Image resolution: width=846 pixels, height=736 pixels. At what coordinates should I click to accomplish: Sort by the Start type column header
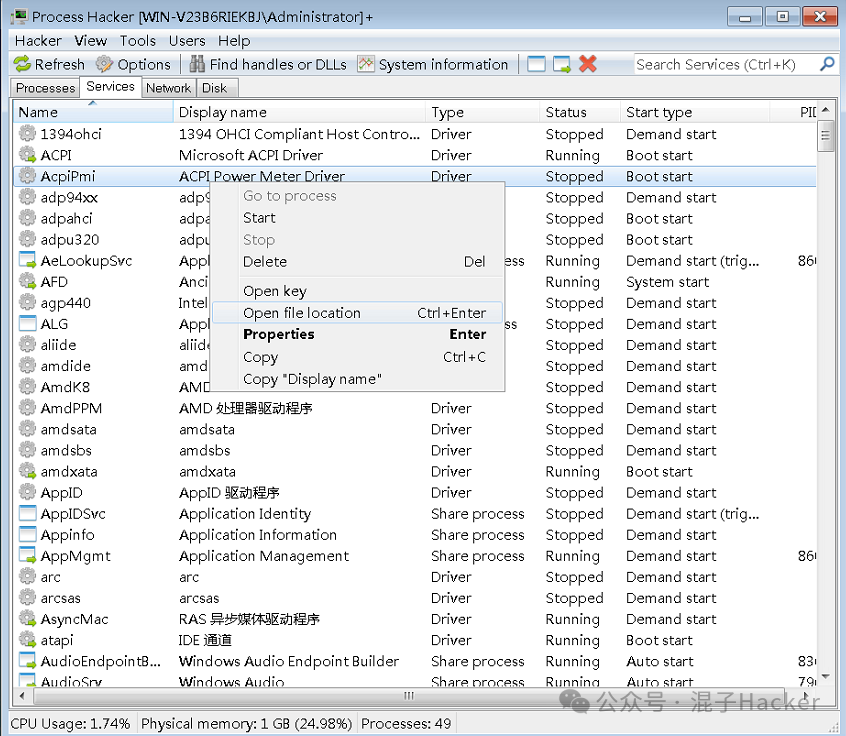click(659, 112)
